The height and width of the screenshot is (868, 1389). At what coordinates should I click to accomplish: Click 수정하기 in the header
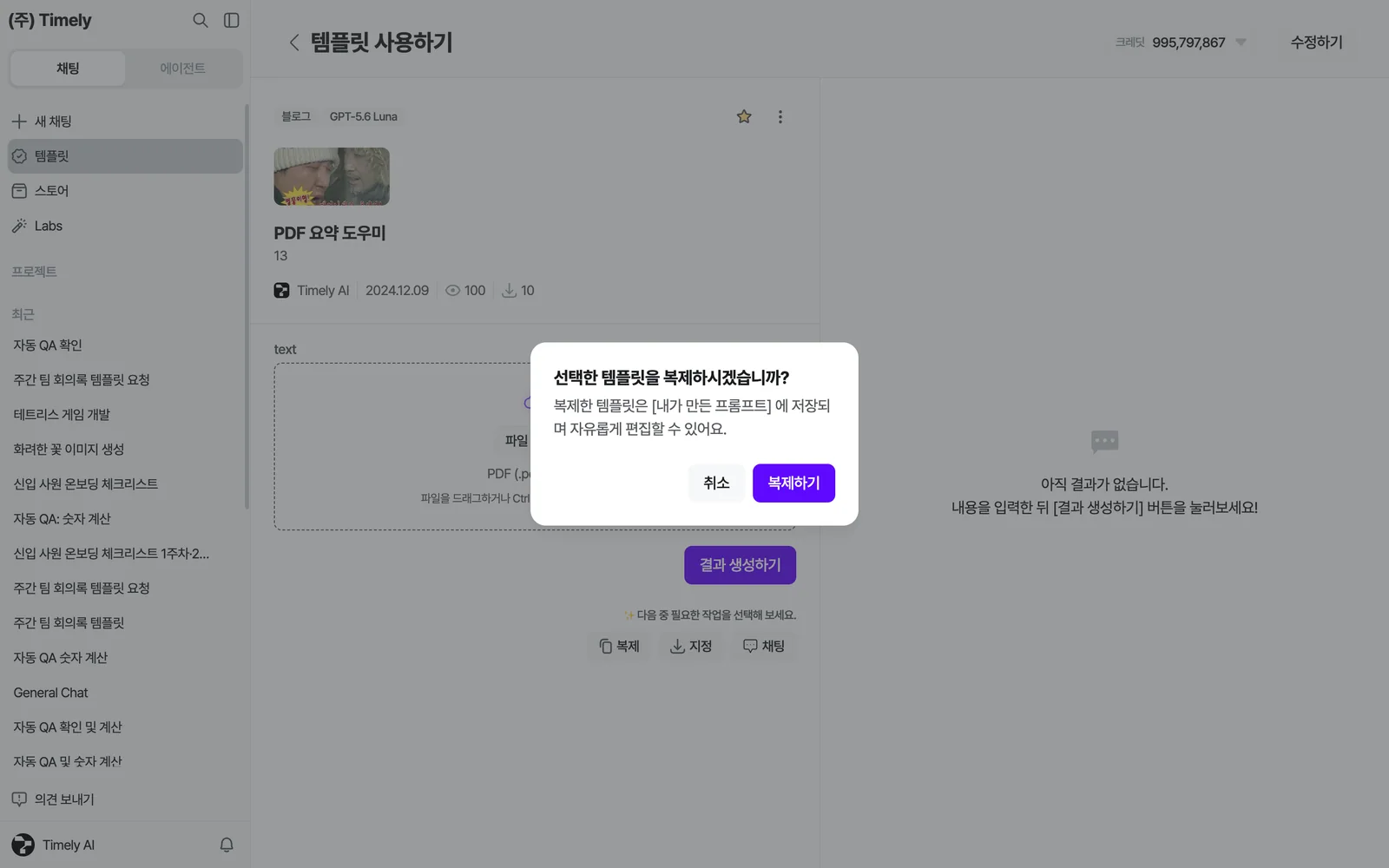[x=1316, y=43]
